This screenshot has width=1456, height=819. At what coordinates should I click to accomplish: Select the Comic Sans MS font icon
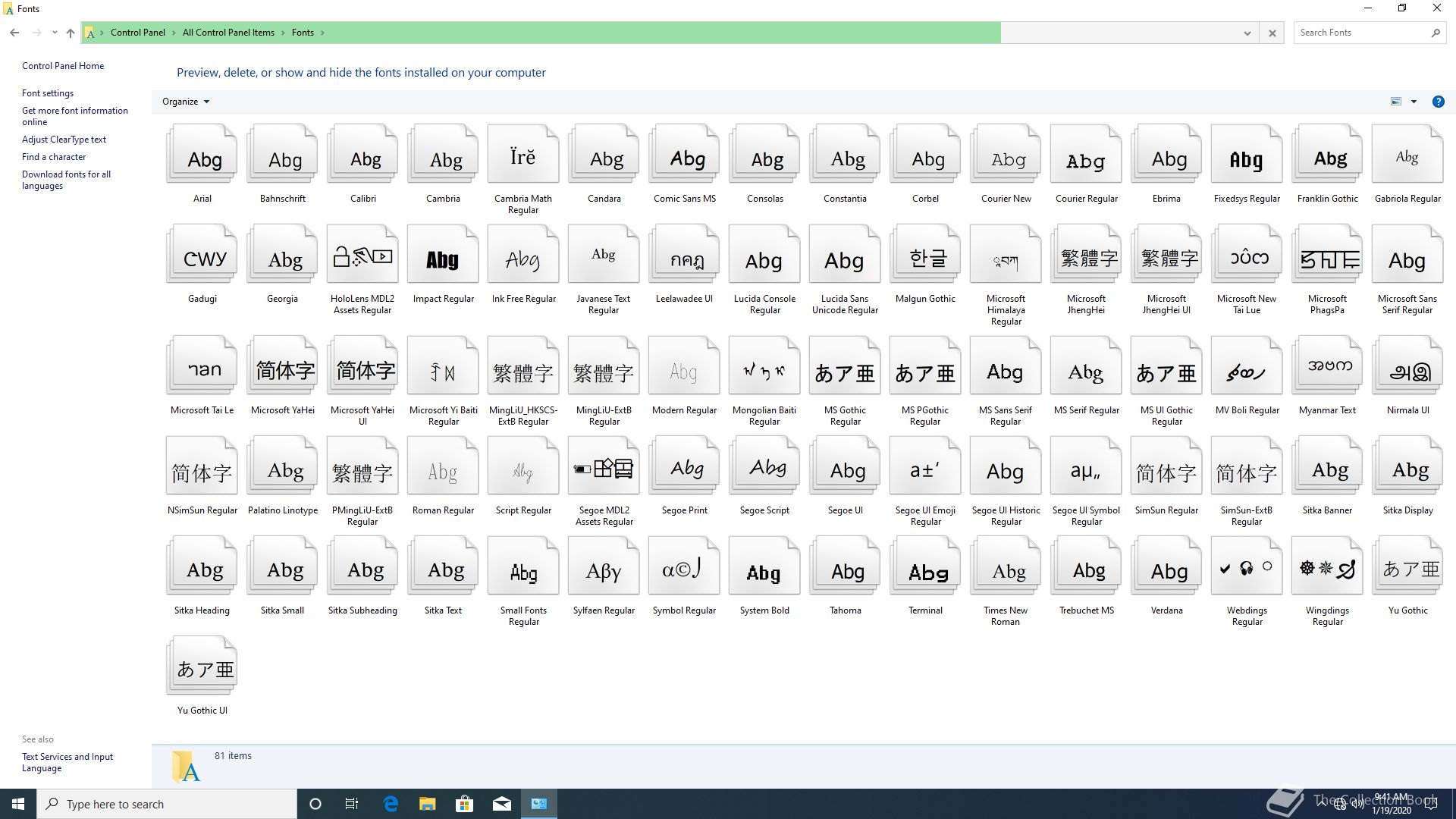click(685, 155)
